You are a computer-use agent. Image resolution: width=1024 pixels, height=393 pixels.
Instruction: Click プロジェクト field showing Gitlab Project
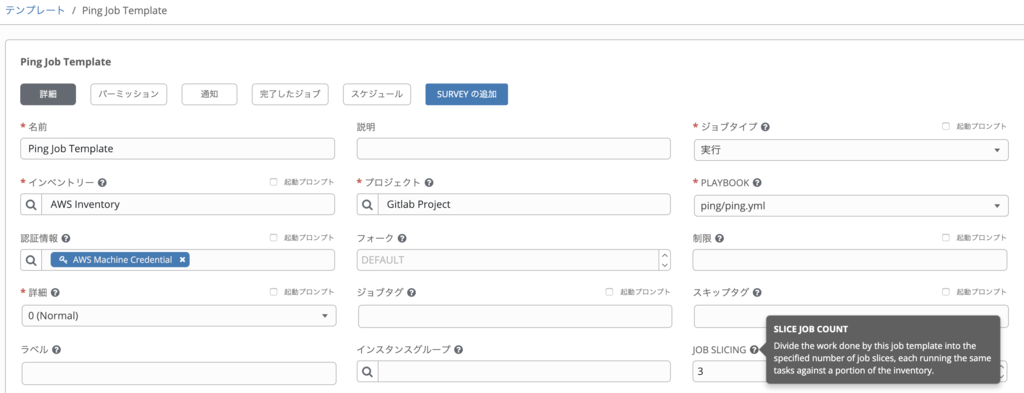click(x=524, y=204)
